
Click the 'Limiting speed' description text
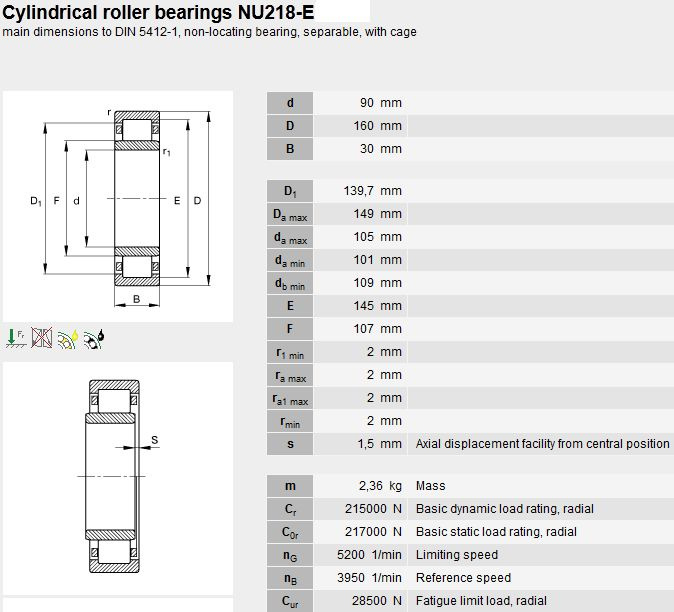pyautogui.click(x=457, y=555)
